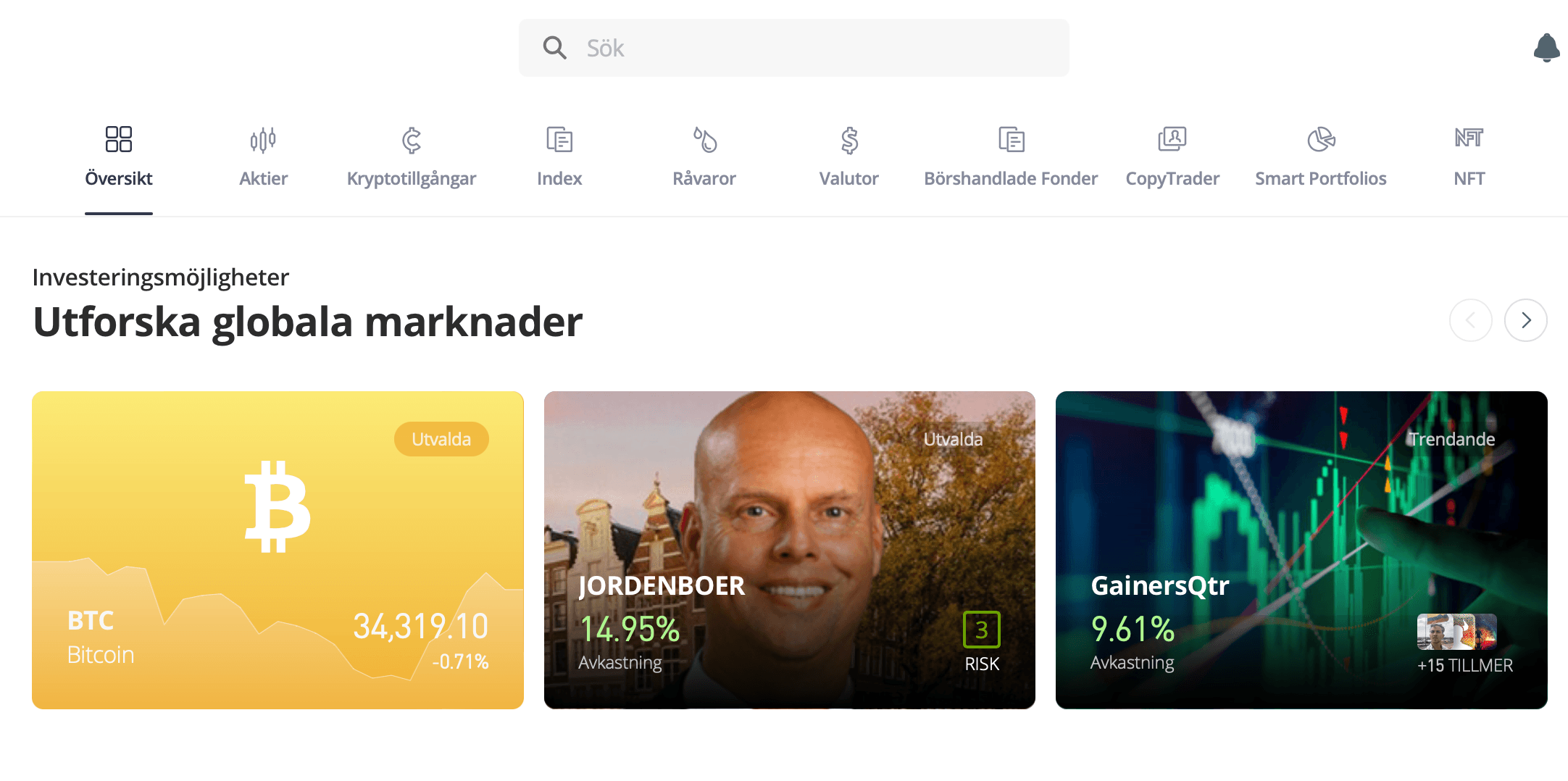Viewport: 1568px width, 781px height.
Task: Show next markets with right chevron
Action: pyautogui.click(x=1525, y=320)
